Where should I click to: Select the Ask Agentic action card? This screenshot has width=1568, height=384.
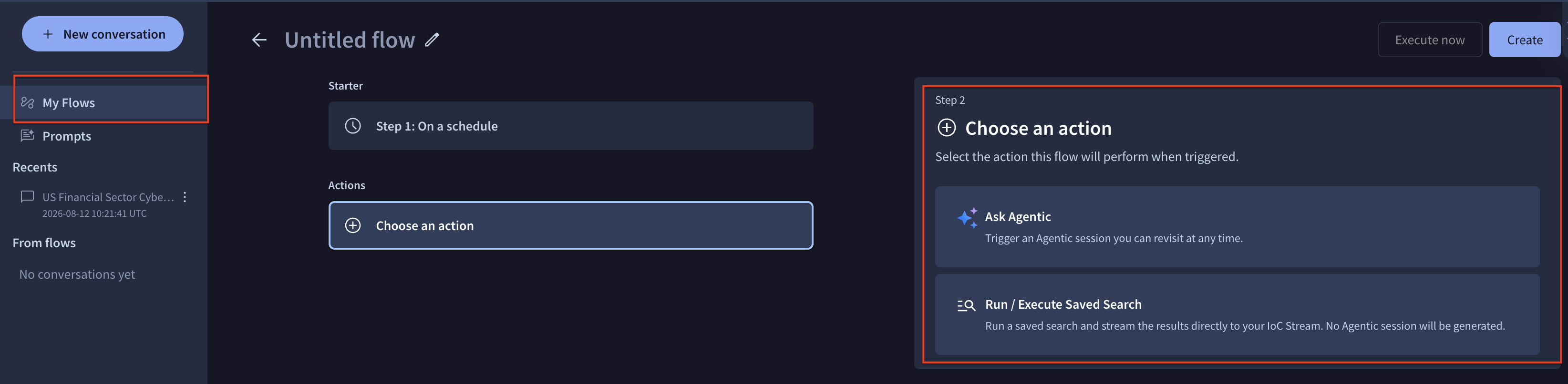[1237, 227]
